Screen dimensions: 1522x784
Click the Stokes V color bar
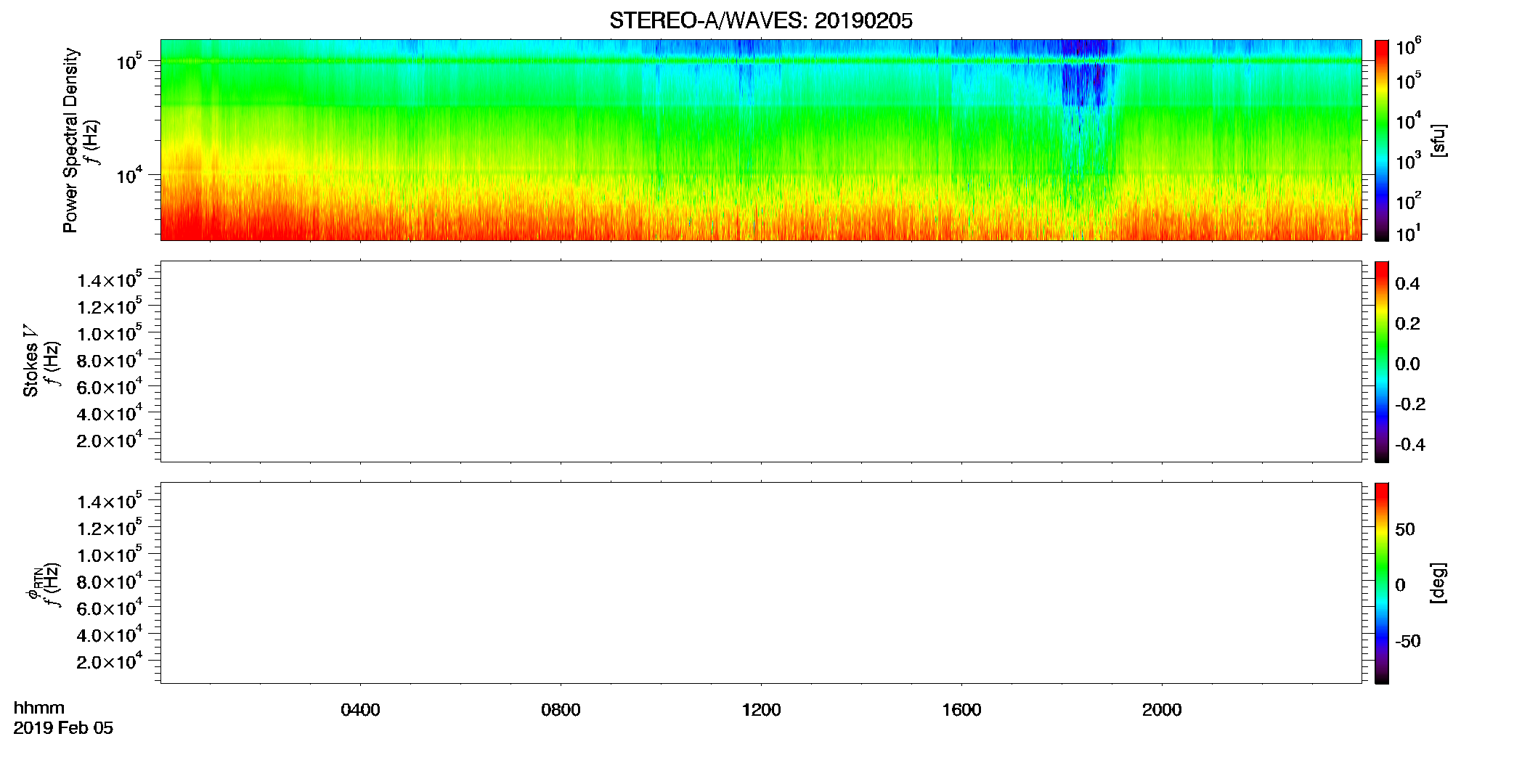[x=1381, y=362]
